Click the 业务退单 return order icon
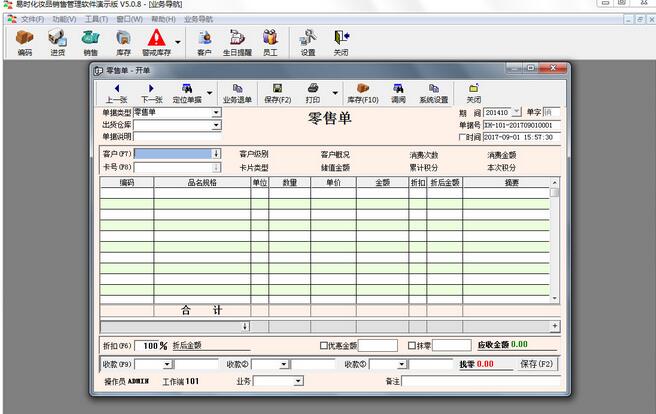The image size is (656, 414). (x=237, y=94)
